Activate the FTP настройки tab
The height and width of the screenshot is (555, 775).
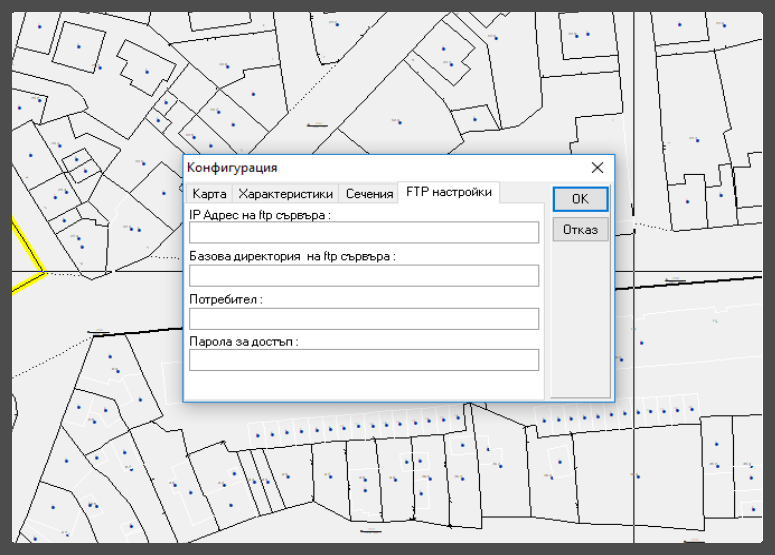pyautogui.click(x=448, y=192)
